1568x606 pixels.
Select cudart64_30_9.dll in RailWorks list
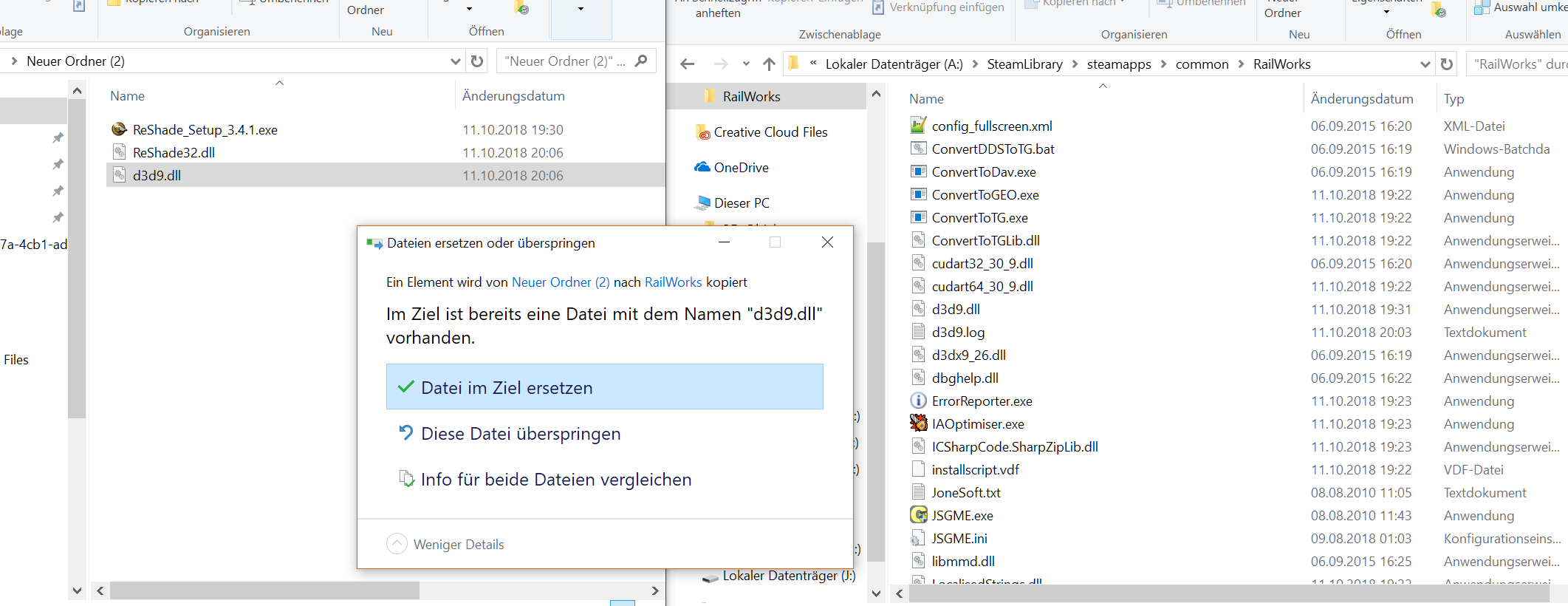pos(982,286)
